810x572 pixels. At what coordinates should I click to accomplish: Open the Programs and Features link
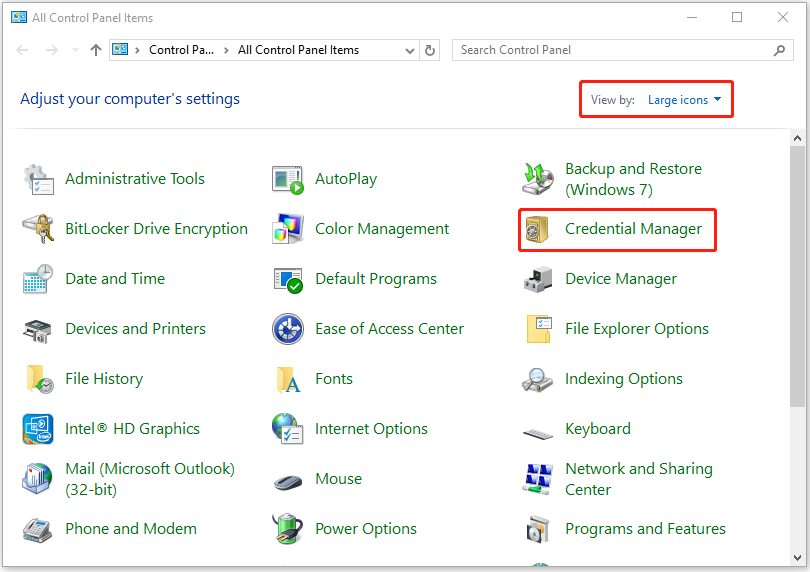point(645,529)
